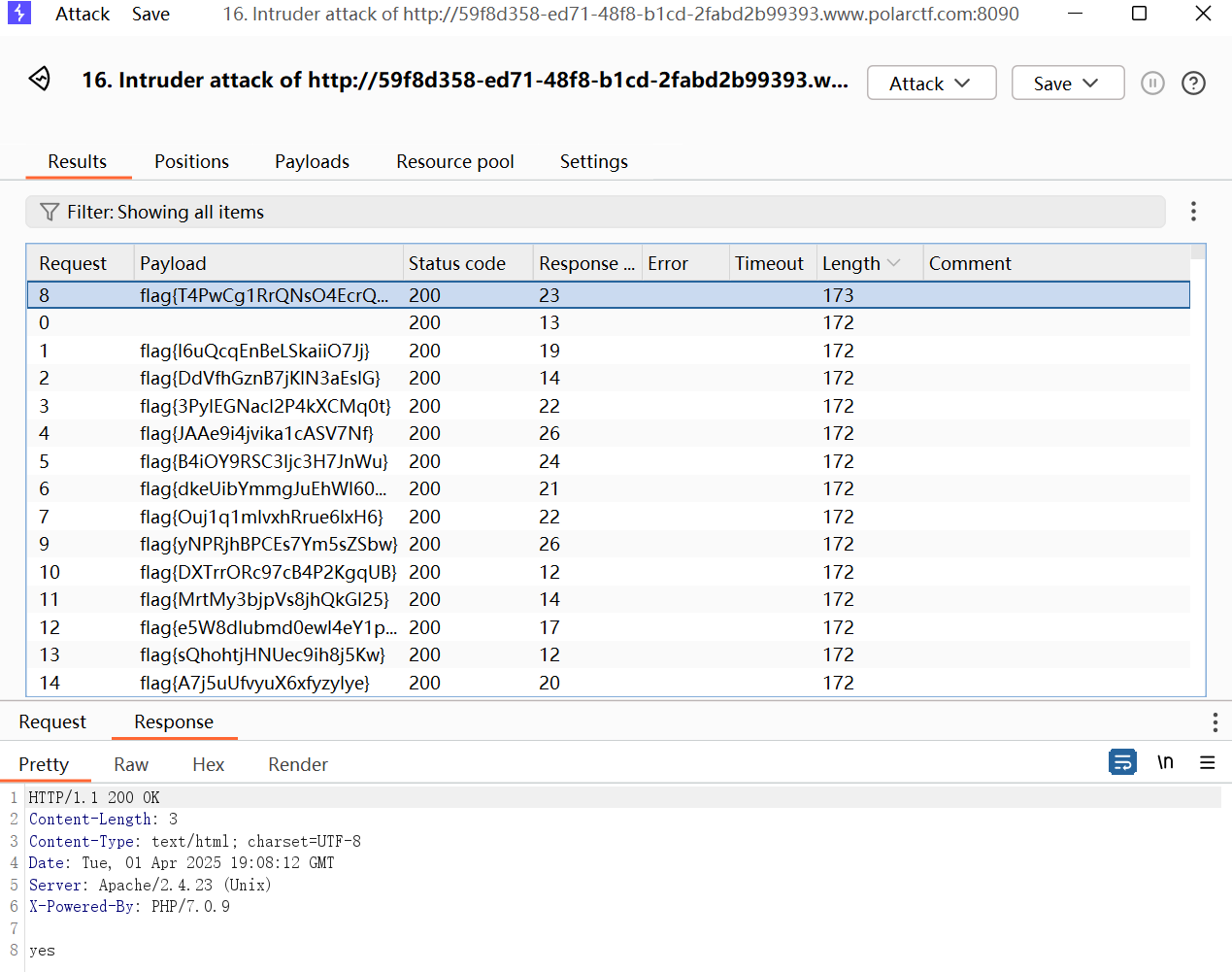
Task: Select row with payload flag{T4PwCg1RrQNsO4EcrQ...
Action: click(609, 295)
